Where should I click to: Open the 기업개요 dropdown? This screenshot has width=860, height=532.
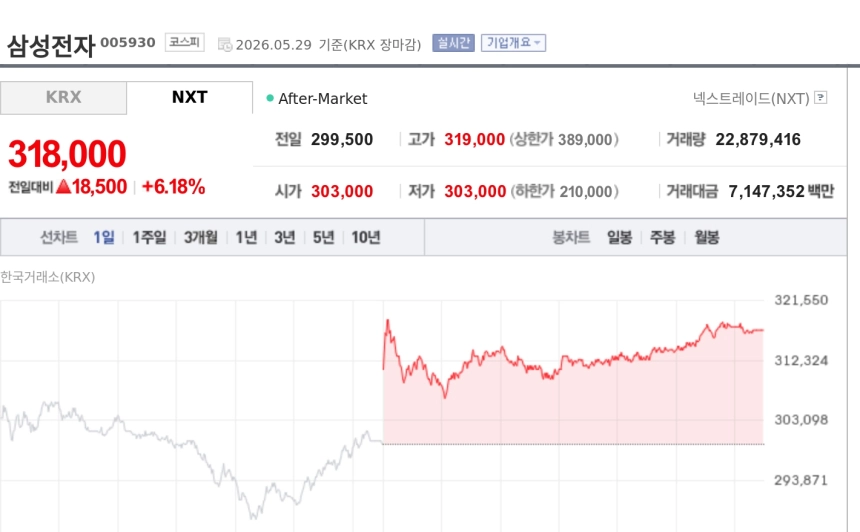(513, 43)
